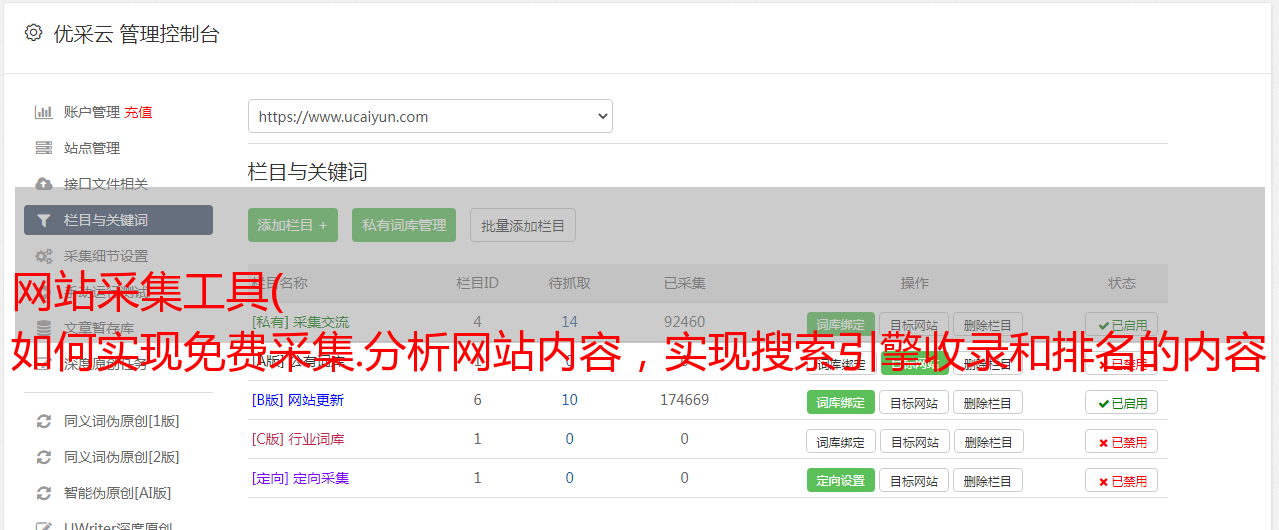This screenshot has height=530, width=1279.
Task: Click the 待抓取 column header
Action: click(x=570, y=283)
